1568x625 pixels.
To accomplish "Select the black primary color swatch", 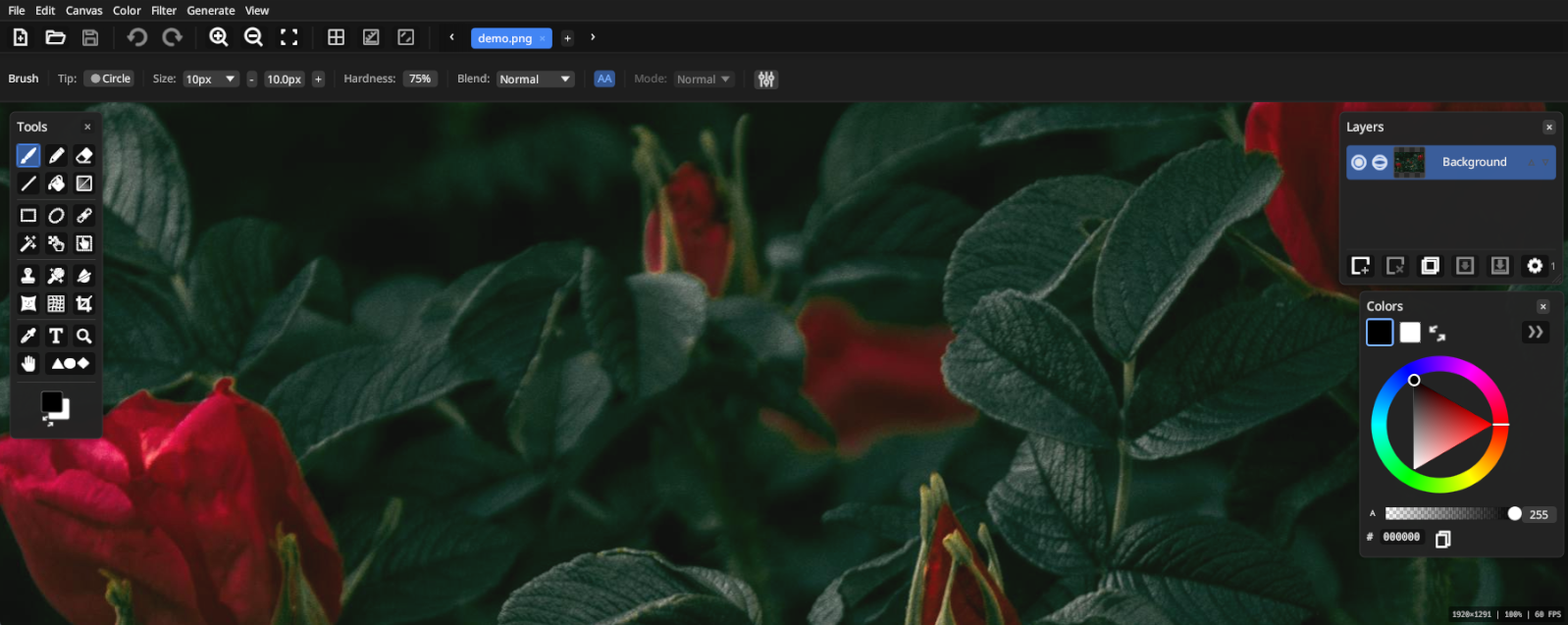I will [x=1380, y=333].
